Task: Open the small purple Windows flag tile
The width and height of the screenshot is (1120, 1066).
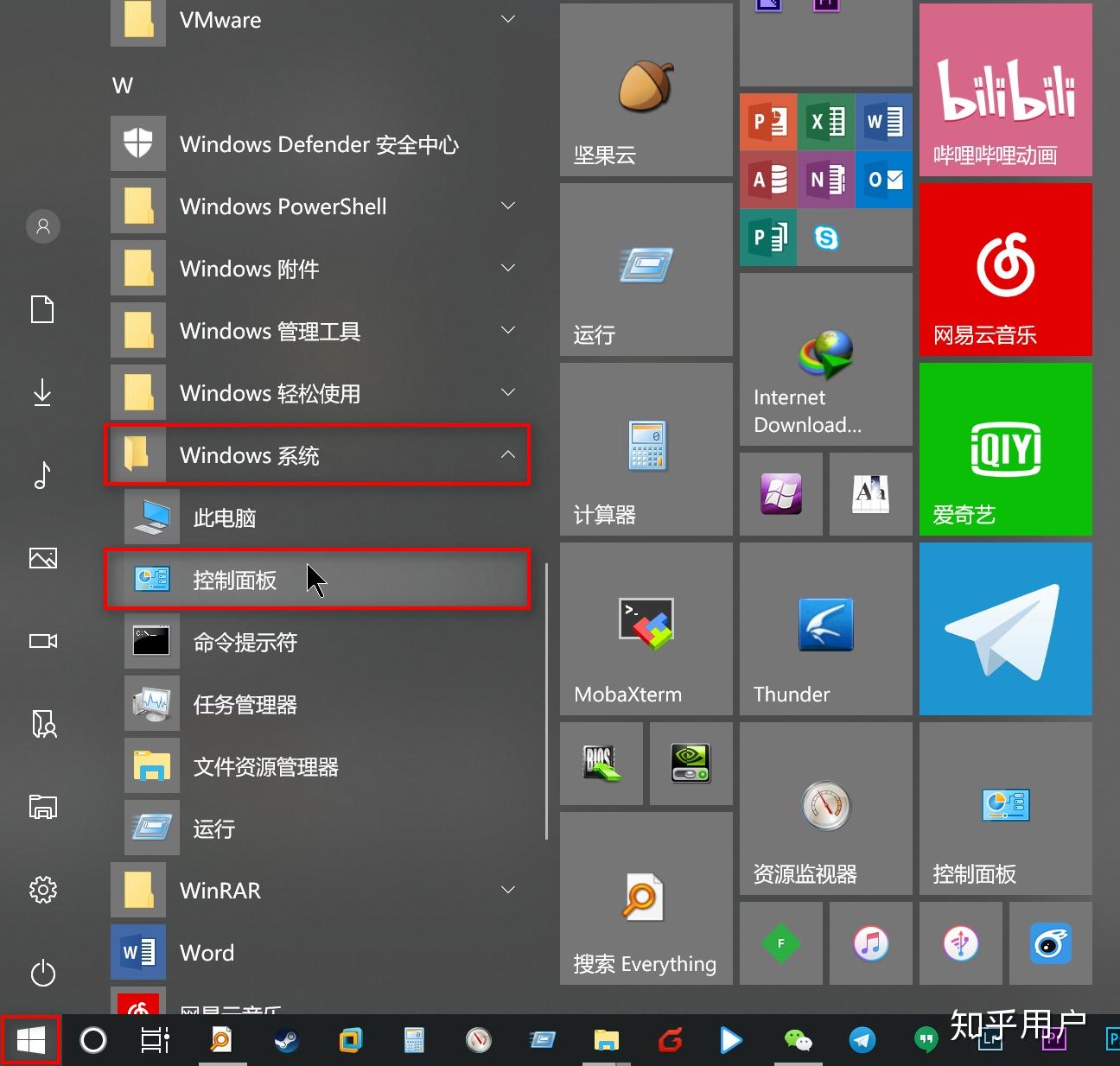Action: [780, 494]
